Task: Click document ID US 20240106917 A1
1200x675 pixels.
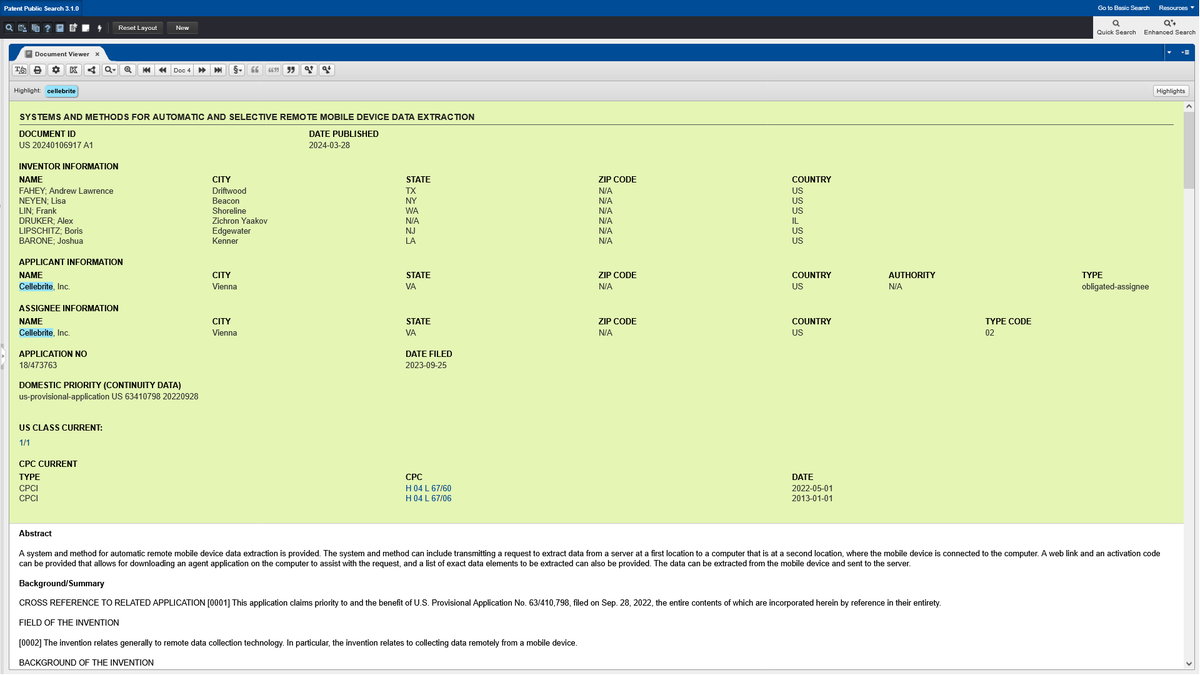Action: [56, 145]
